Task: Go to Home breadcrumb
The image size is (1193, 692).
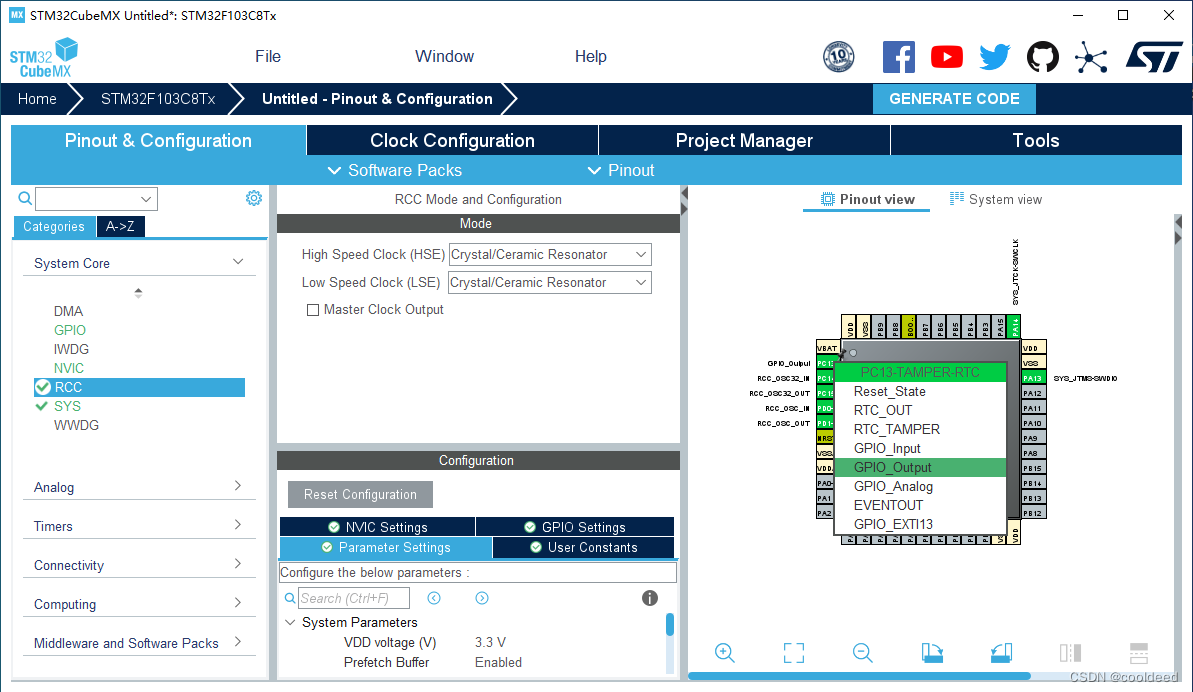Action: [x=37, y=99]
